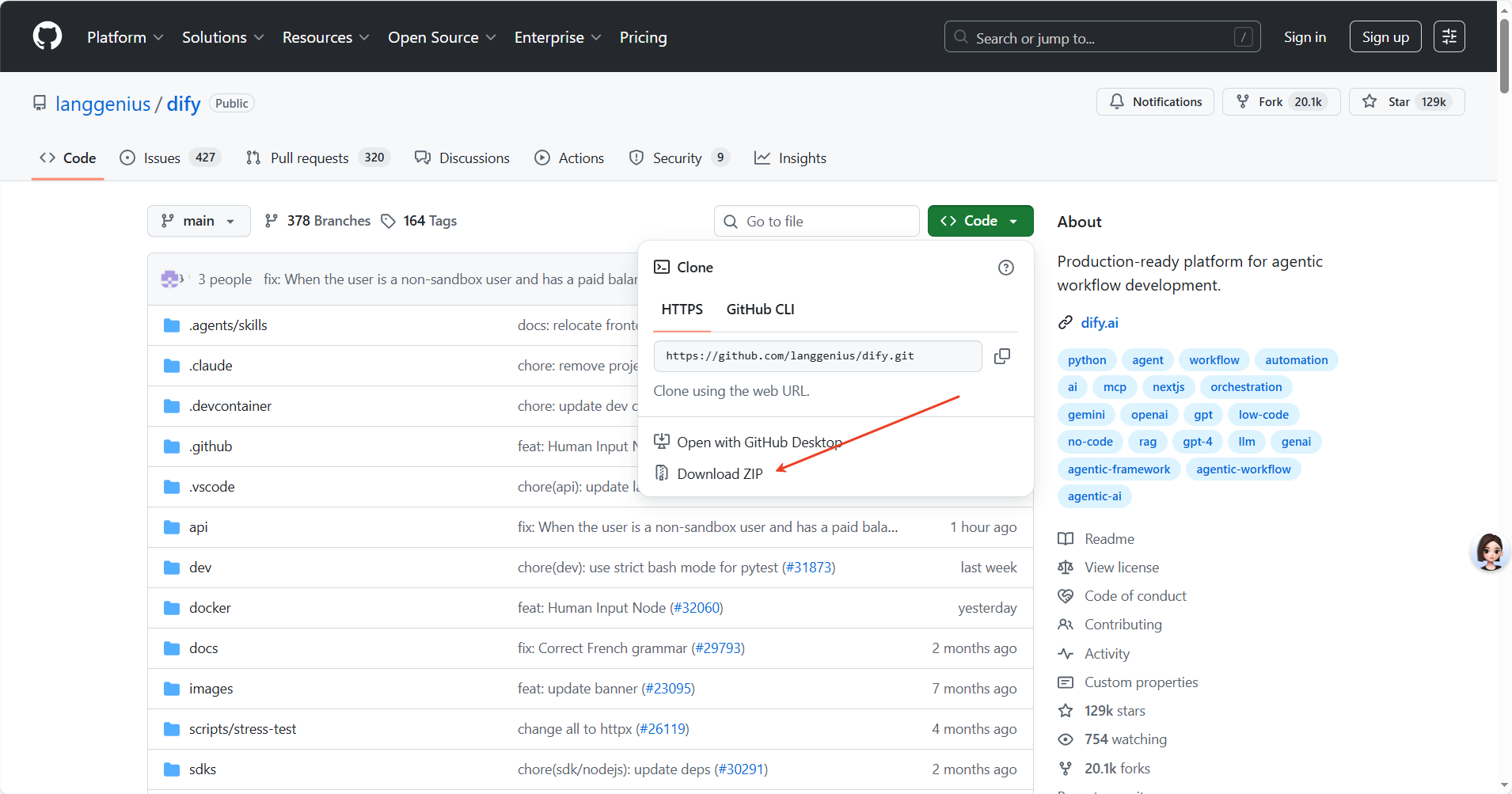Image resolution: width=1512 pixels, height=794 pixels.
Task: Open the Pull requests tab
Action: point(318,158)
